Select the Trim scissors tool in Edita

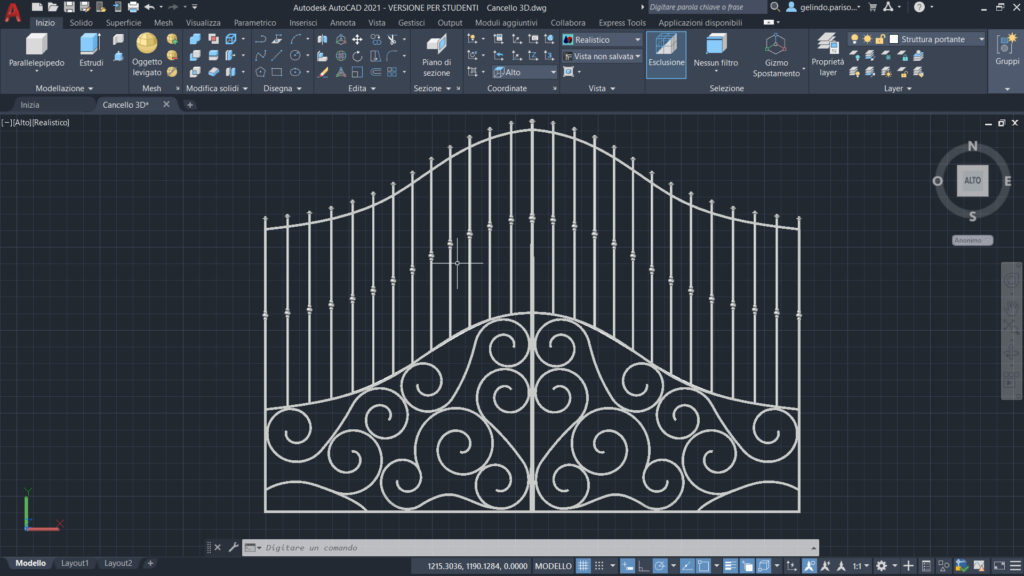pyautogui.click(x=392, y=39)
